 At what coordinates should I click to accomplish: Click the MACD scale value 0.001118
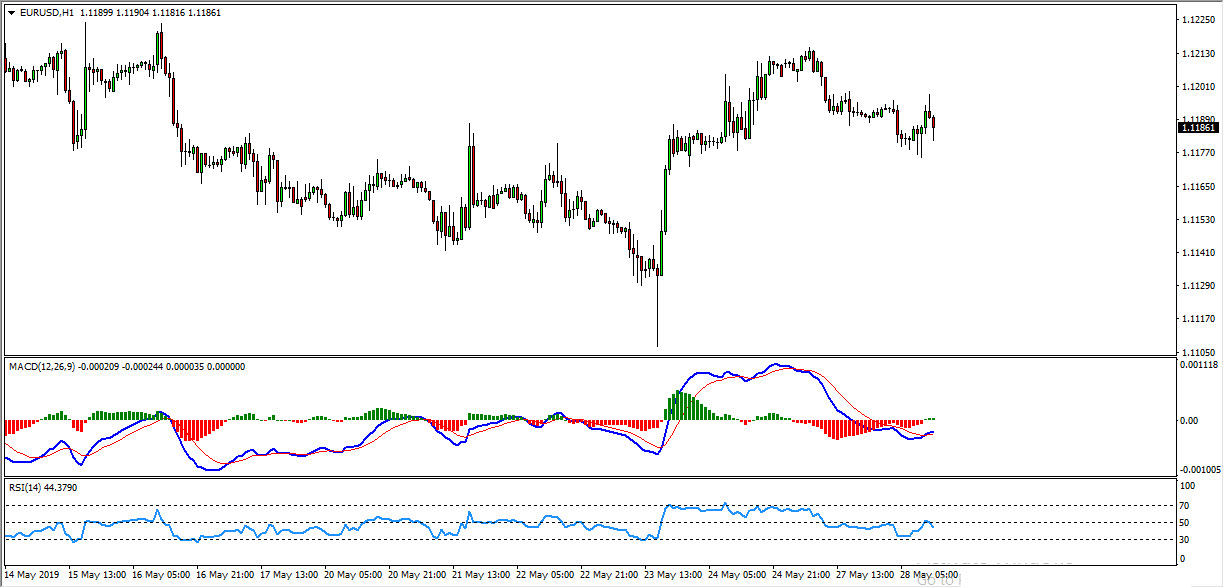click(x=1200, y=366)
